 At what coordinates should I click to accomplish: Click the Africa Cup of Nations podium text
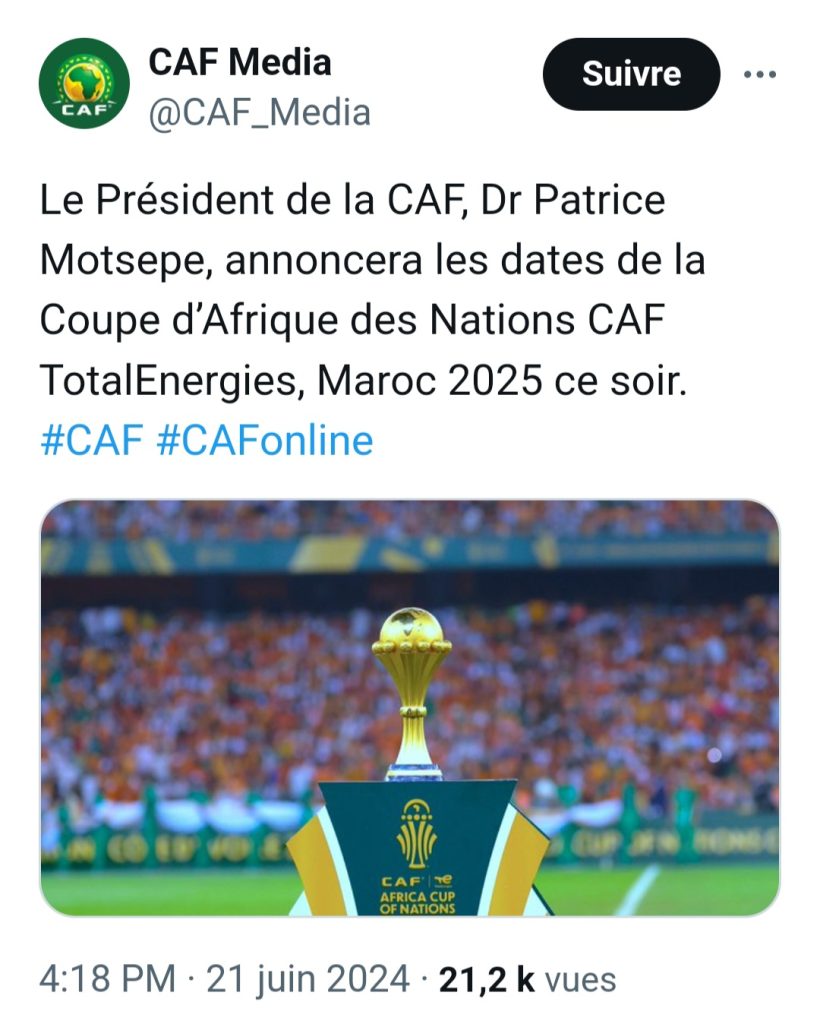[417, 902]
